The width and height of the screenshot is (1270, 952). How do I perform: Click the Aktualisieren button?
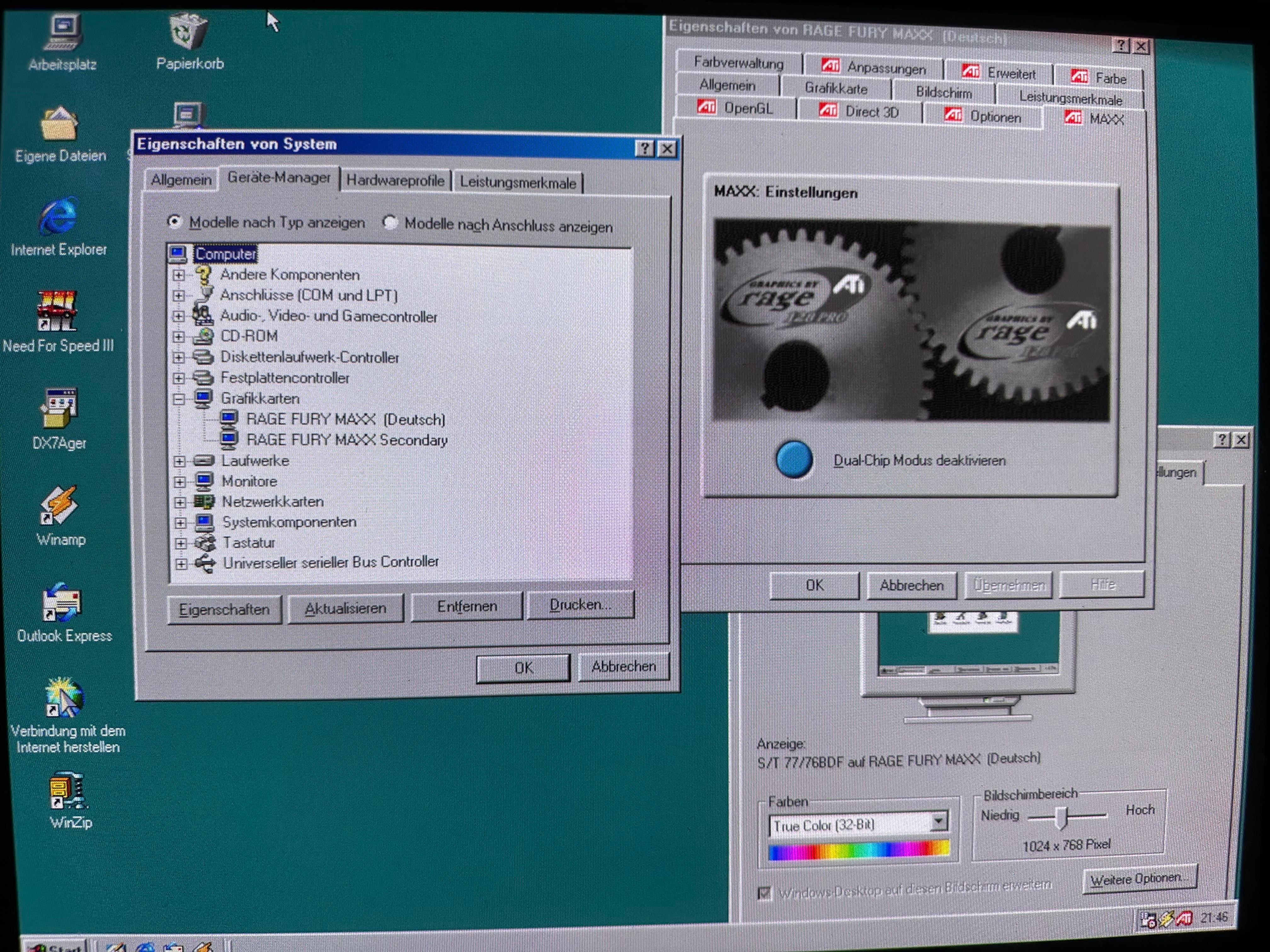(x=345, y=608)
